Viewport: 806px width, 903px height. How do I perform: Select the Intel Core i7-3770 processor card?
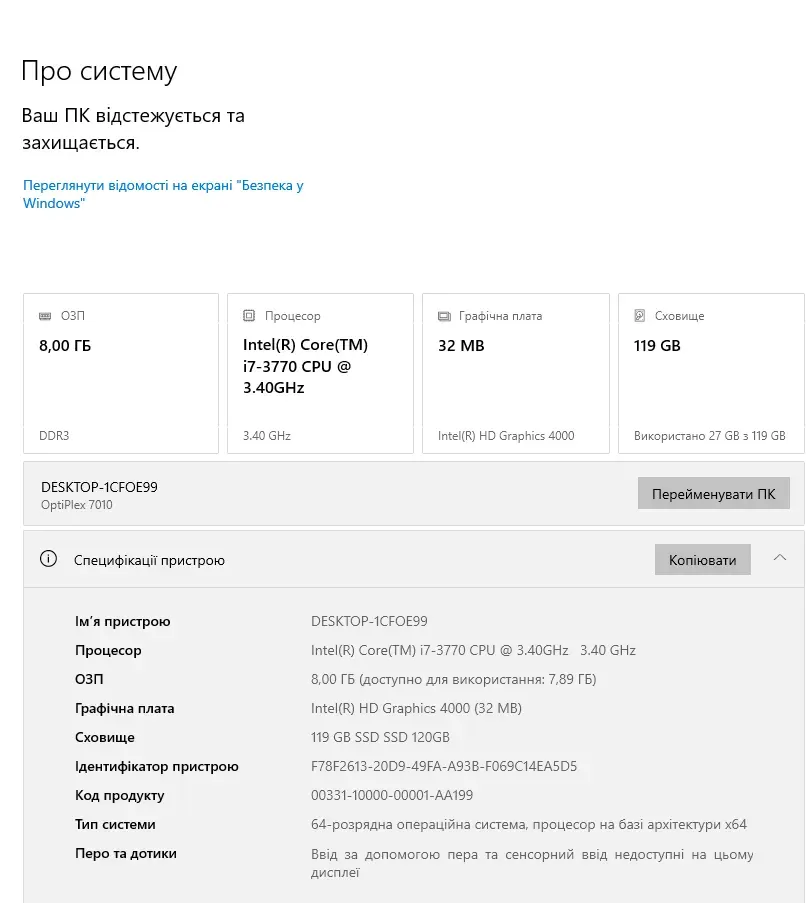320,373
